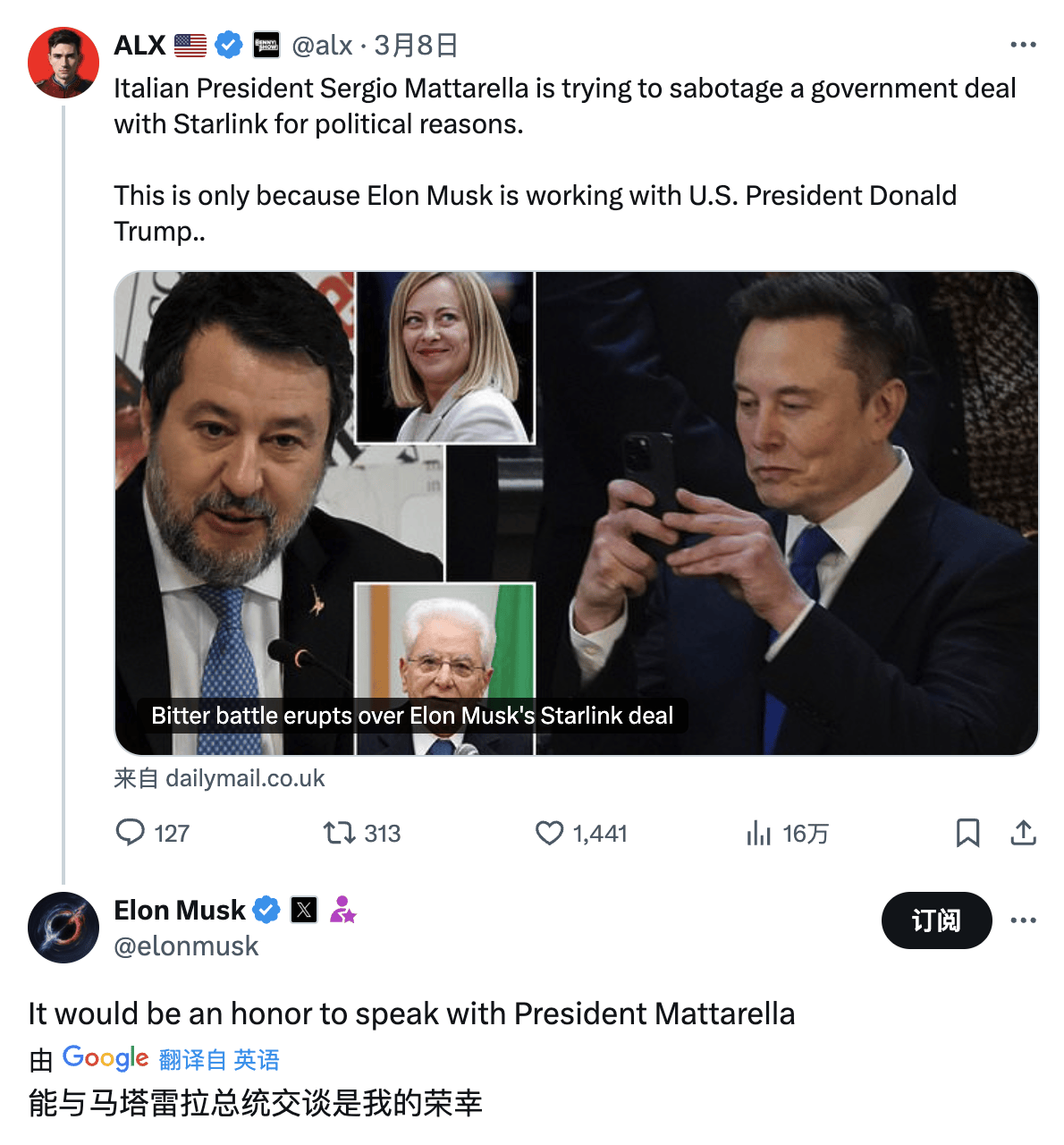This screenshot has height=1145, width=1064.
Task: Click the share upload icon
Action: pos(1023,833)
